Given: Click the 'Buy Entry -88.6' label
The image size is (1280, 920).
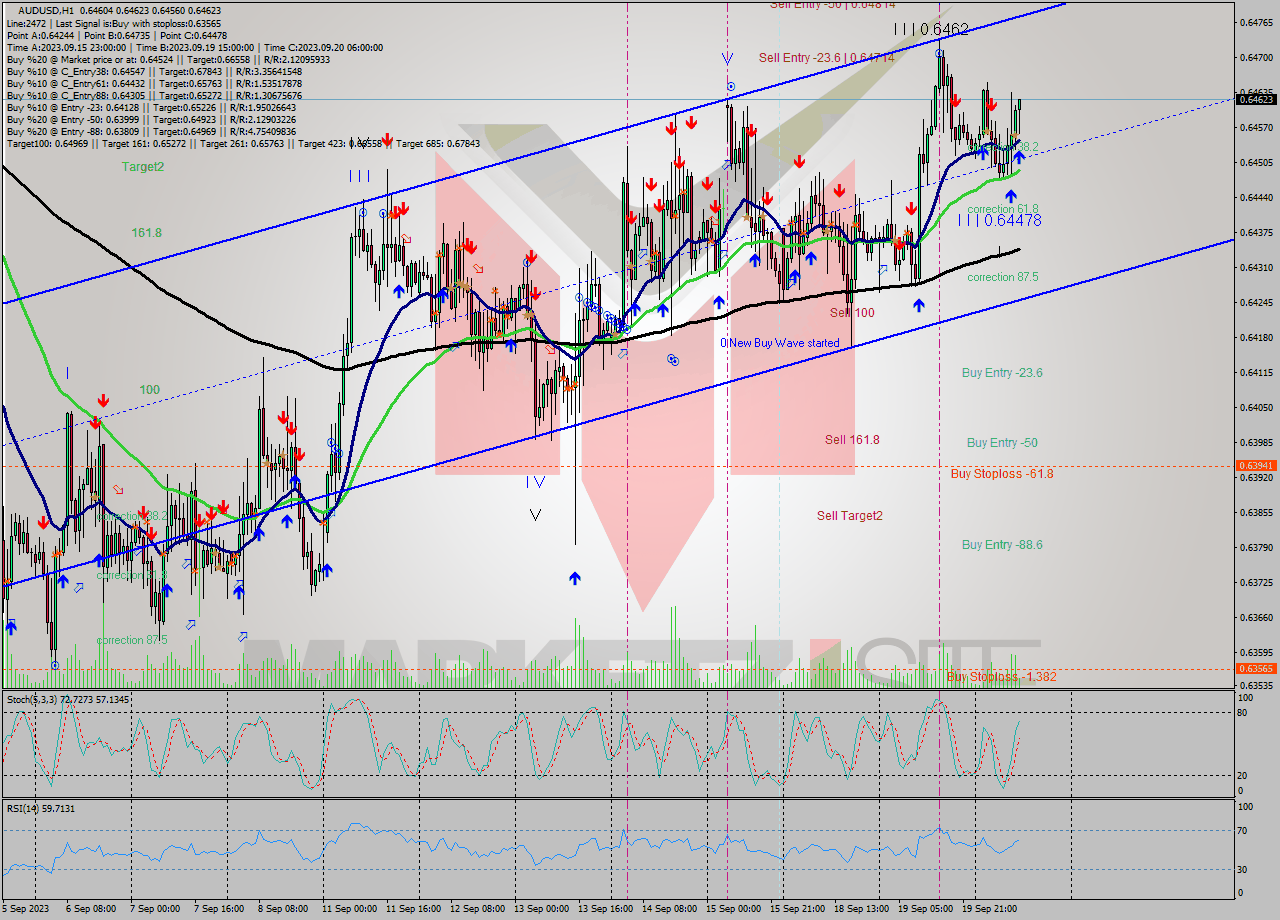Looking at the screenshot, I should click(1002, 544).
